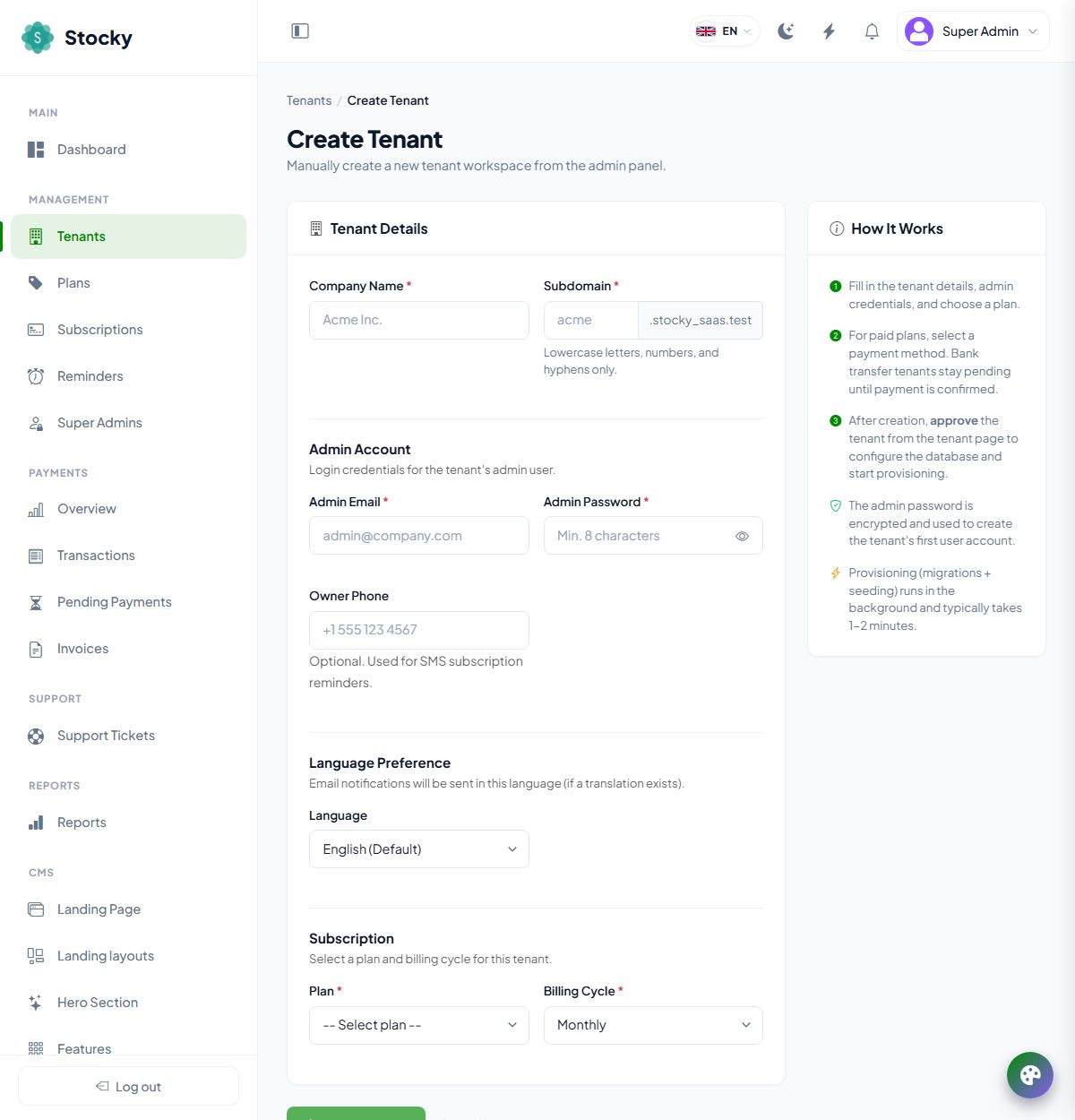The image size is (1075, 1120).
Task: Go to Tenants breadcrumb link
Action: pos(309,100)
